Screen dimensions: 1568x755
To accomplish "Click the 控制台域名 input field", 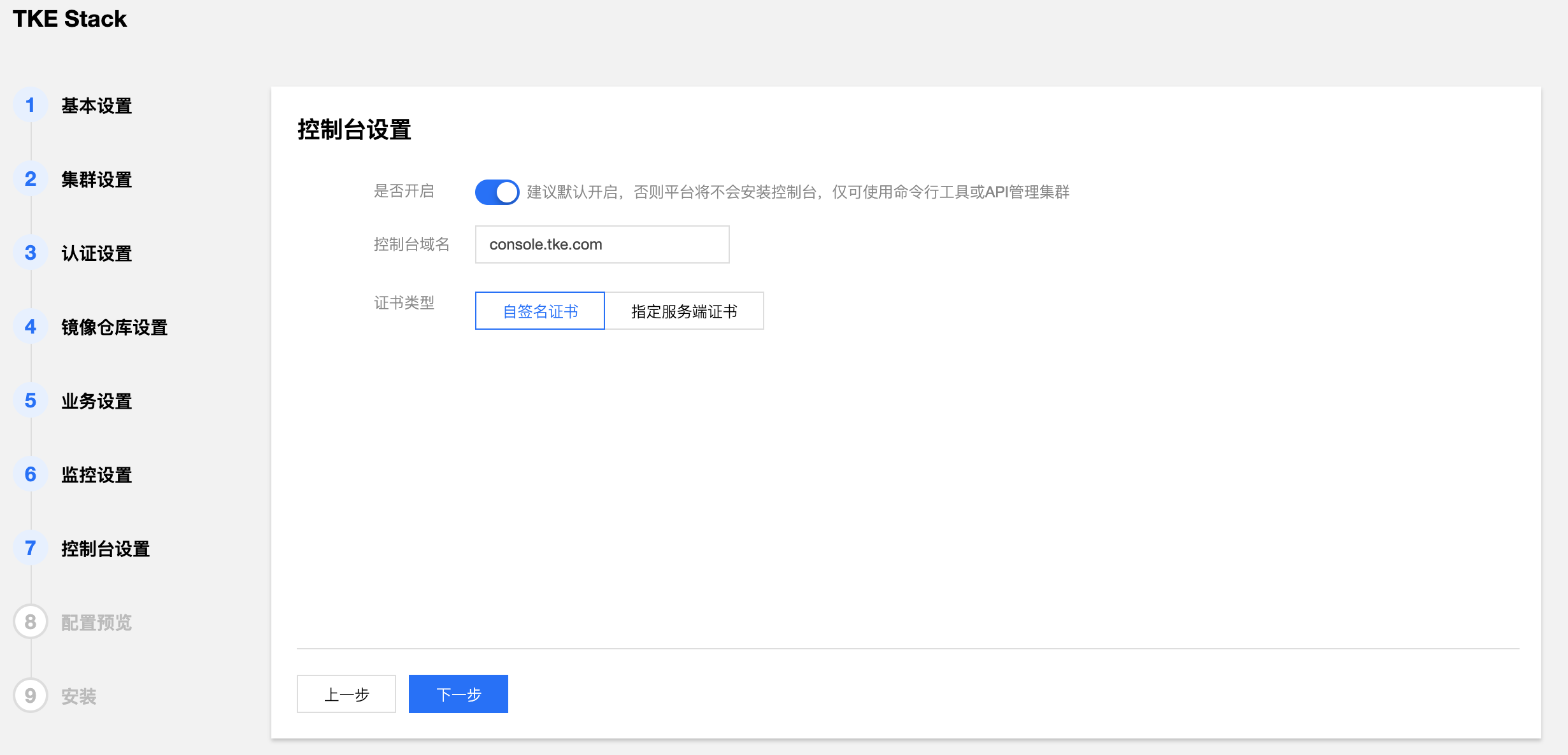I will click(x=602, y=244).
